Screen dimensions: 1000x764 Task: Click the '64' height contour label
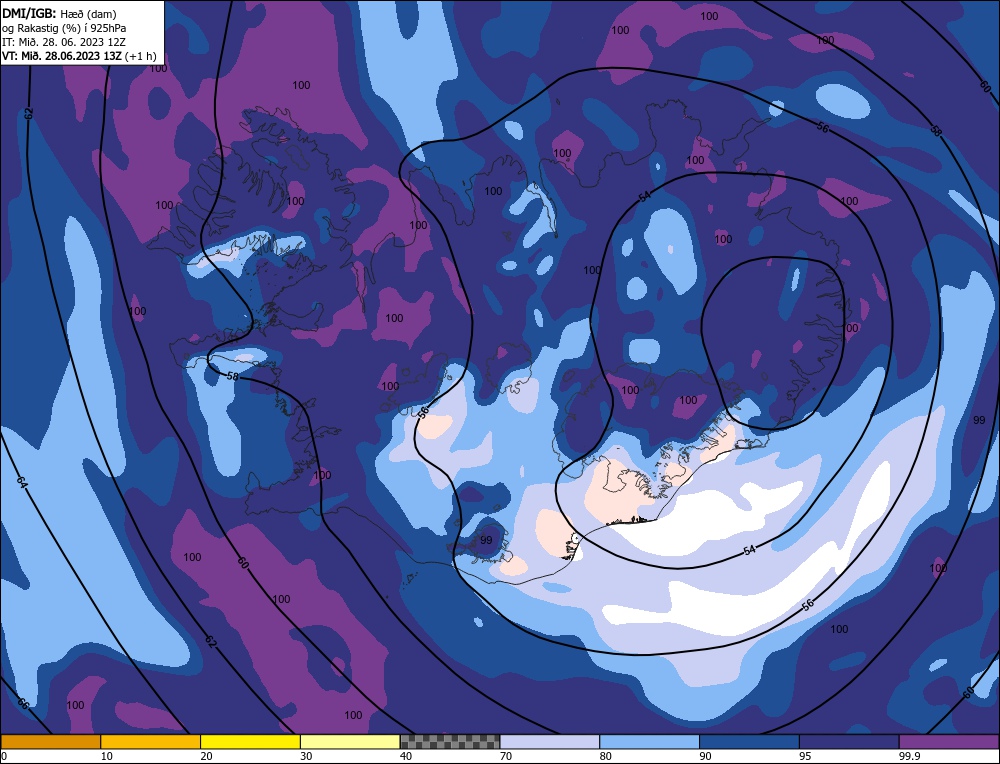click(22, 483)
